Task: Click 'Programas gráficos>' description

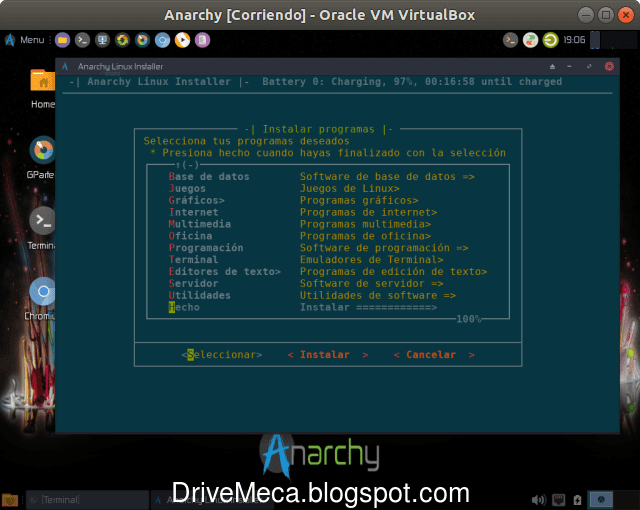Action: [x=359, y=200]
